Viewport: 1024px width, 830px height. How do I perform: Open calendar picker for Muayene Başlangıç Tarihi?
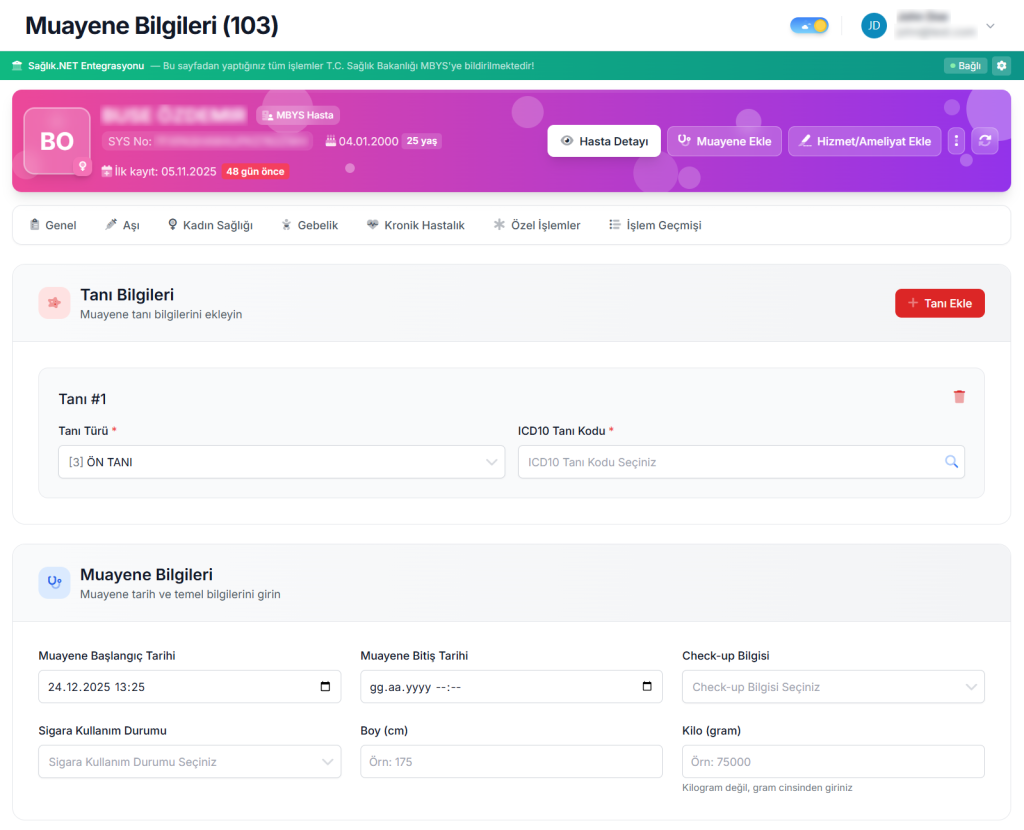326,687
